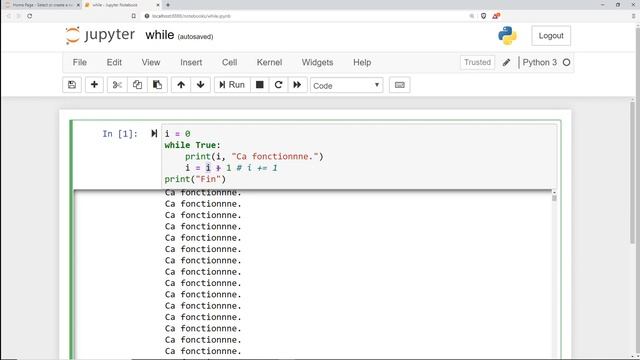This screenshot has width=640, height=360.
Task: Open the browser shield icon
Action: pyautogui.click(x=483, y=16)
